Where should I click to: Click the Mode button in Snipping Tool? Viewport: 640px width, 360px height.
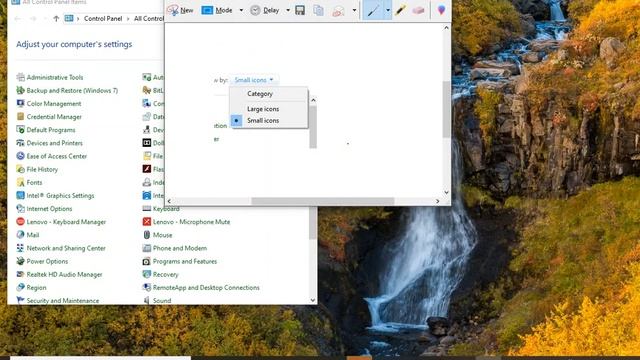click(217, 10)
